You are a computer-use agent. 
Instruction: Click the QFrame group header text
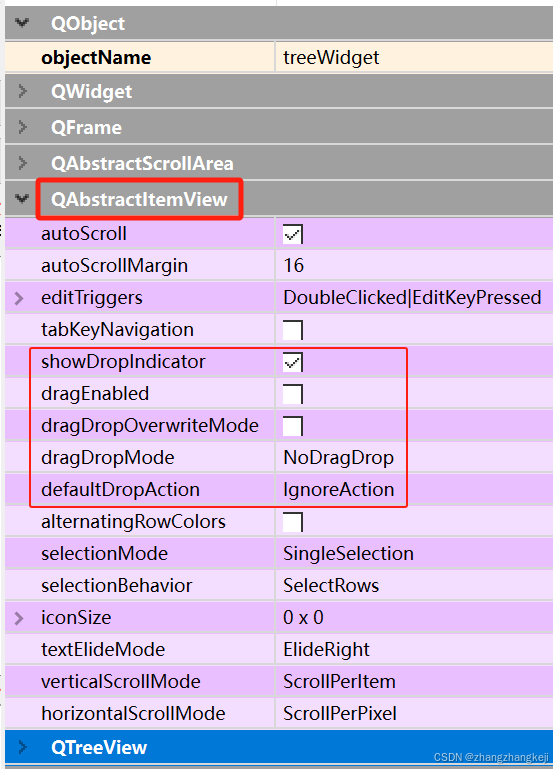coord(86,128)
